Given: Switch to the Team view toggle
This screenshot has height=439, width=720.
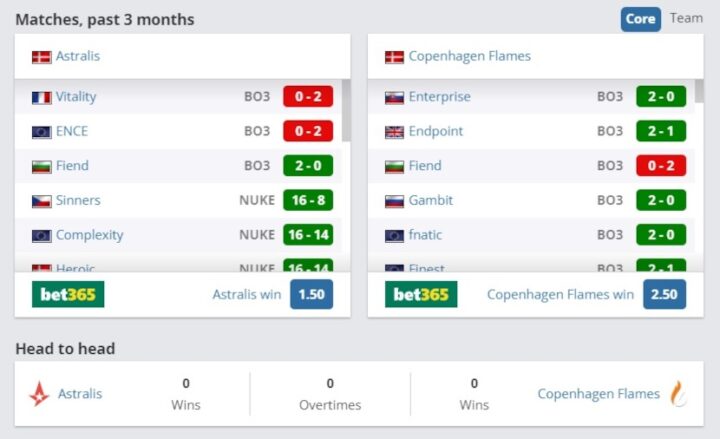Looking at the screenshot, I should (686, 18).
